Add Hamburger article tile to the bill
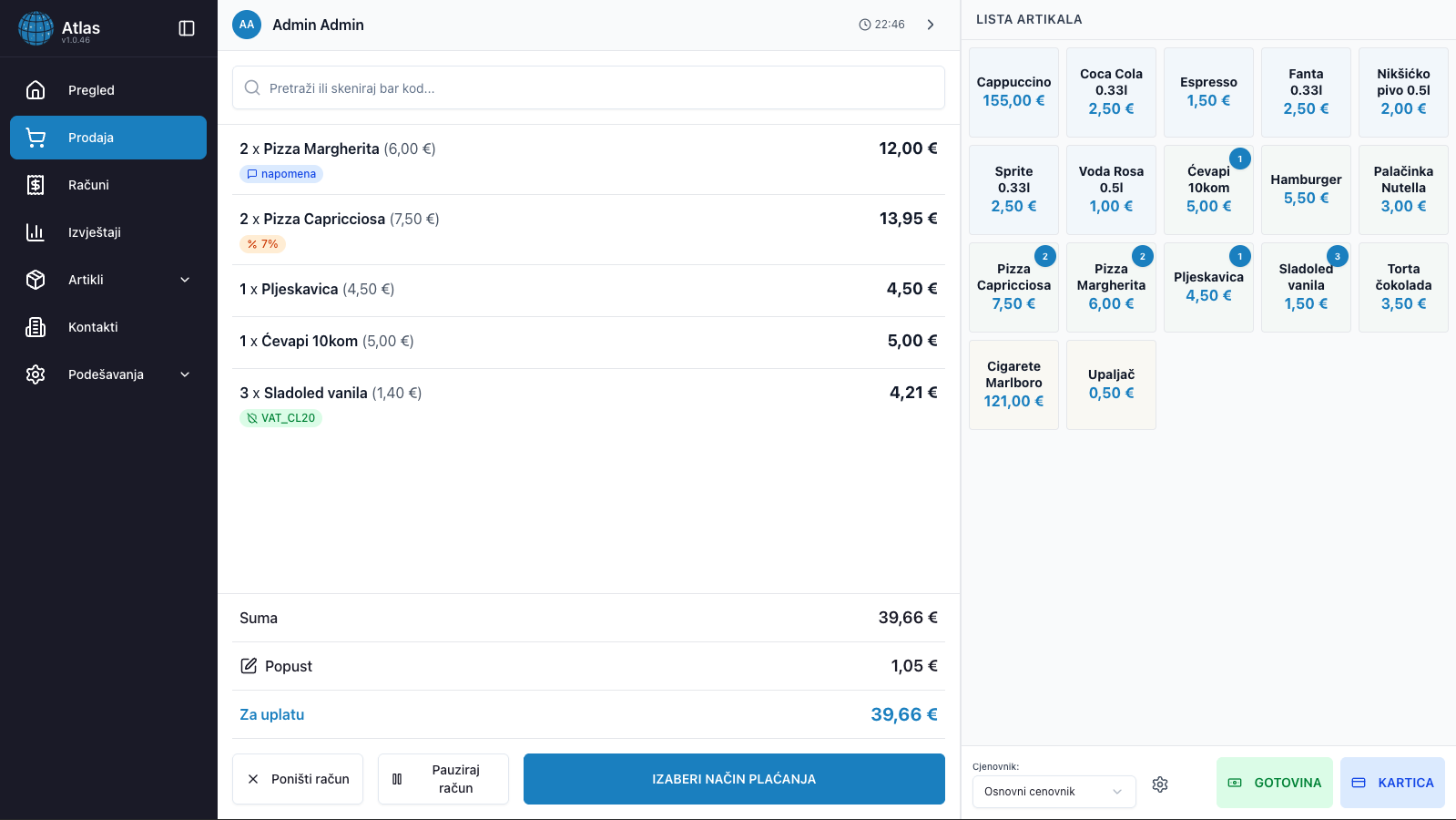This screenshot has width=1456, height=820. click(1306, 190)
